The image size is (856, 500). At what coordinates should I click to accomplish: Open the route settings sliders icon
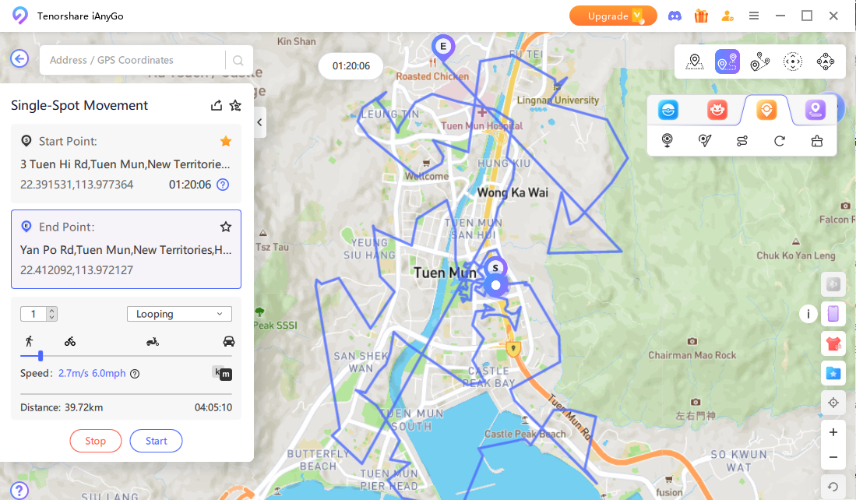click(742, 141)
